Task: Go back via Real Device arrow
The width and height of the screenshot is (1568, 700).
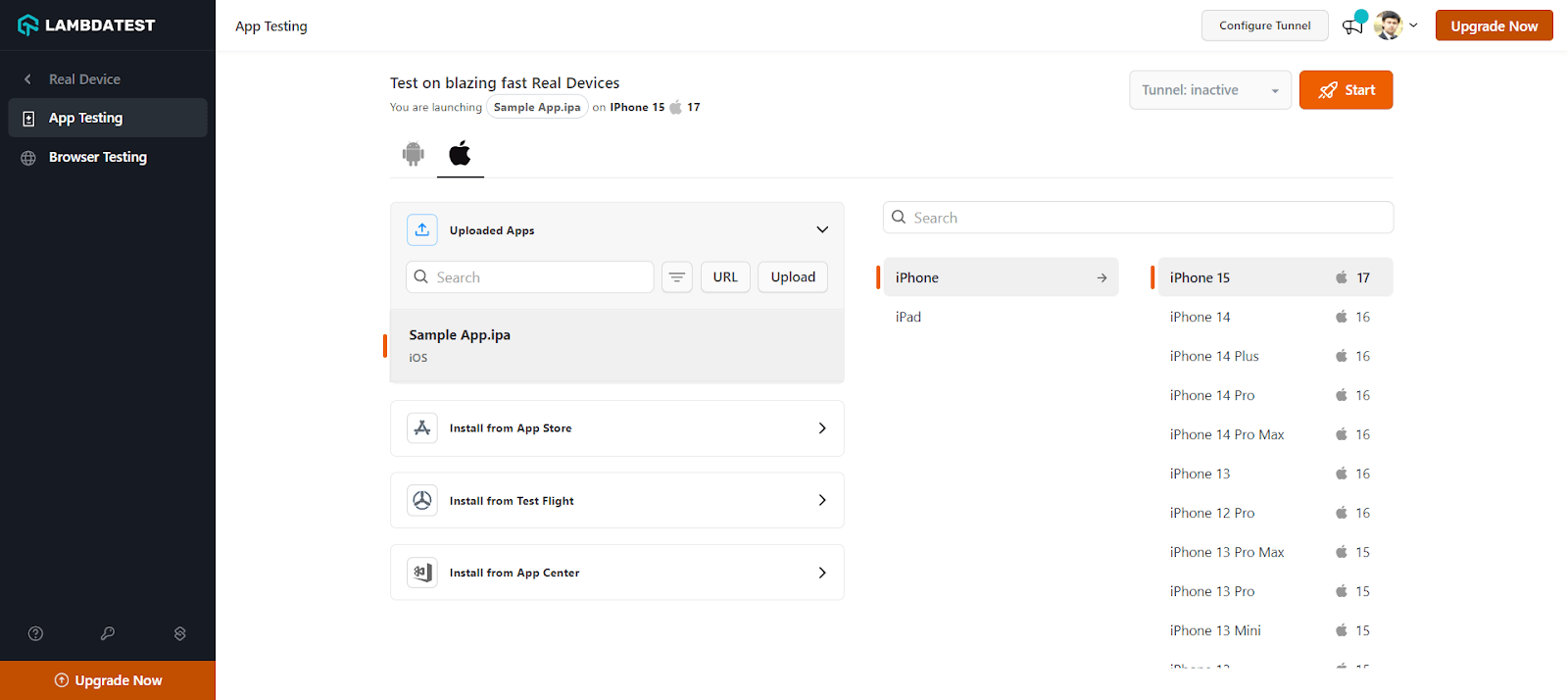Action: click(27, 79)
